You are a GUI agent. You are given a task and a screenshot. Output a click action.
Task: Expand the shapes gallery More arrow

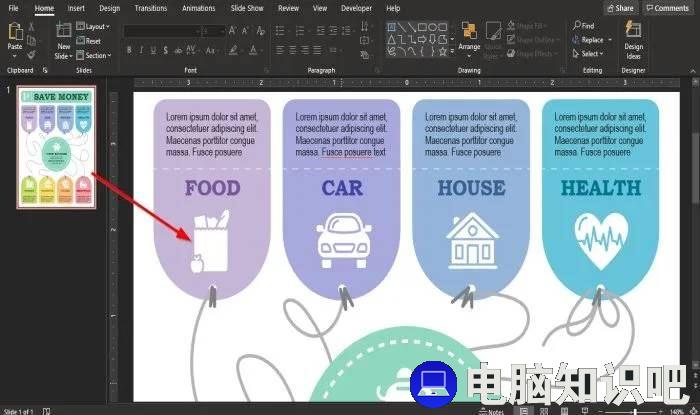point(452,52)
